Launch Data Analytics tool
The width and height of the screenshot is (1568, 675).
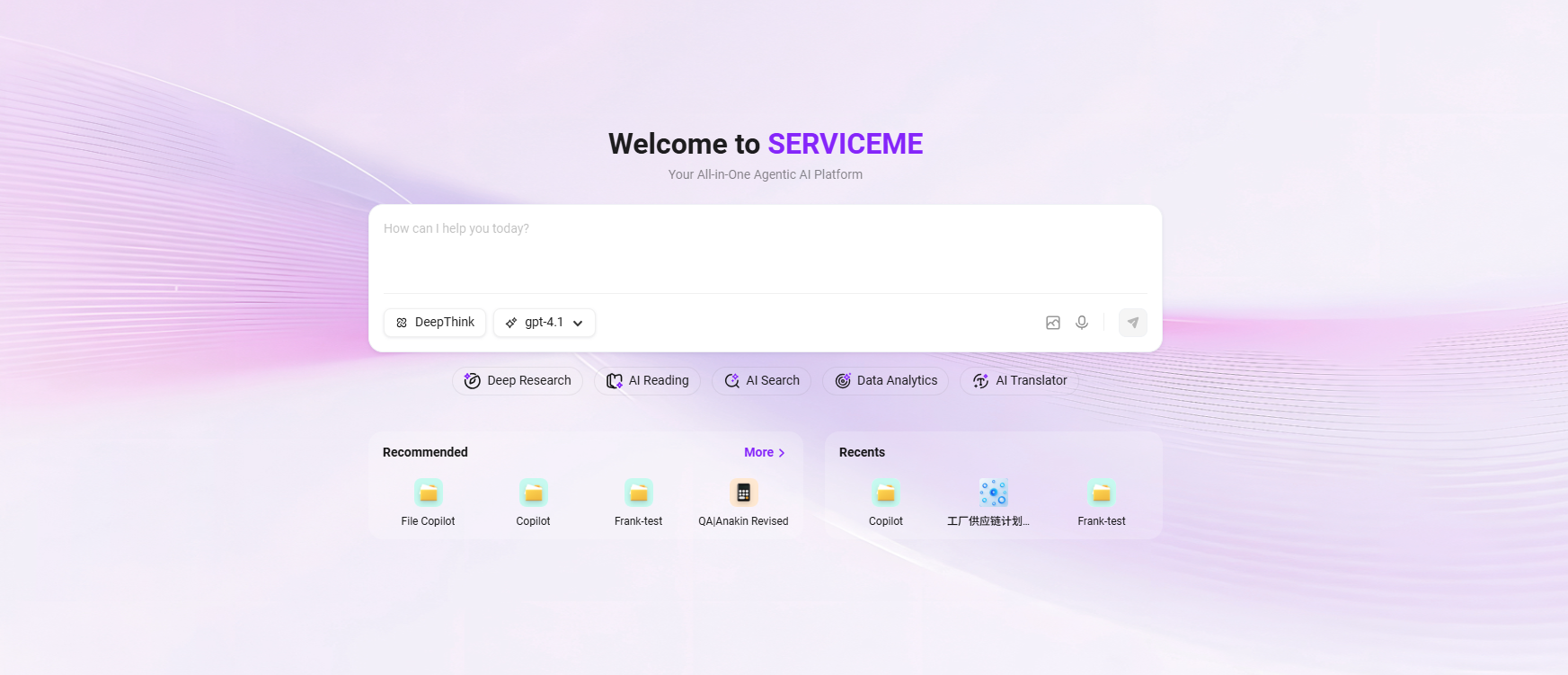[x=885, y=381]
